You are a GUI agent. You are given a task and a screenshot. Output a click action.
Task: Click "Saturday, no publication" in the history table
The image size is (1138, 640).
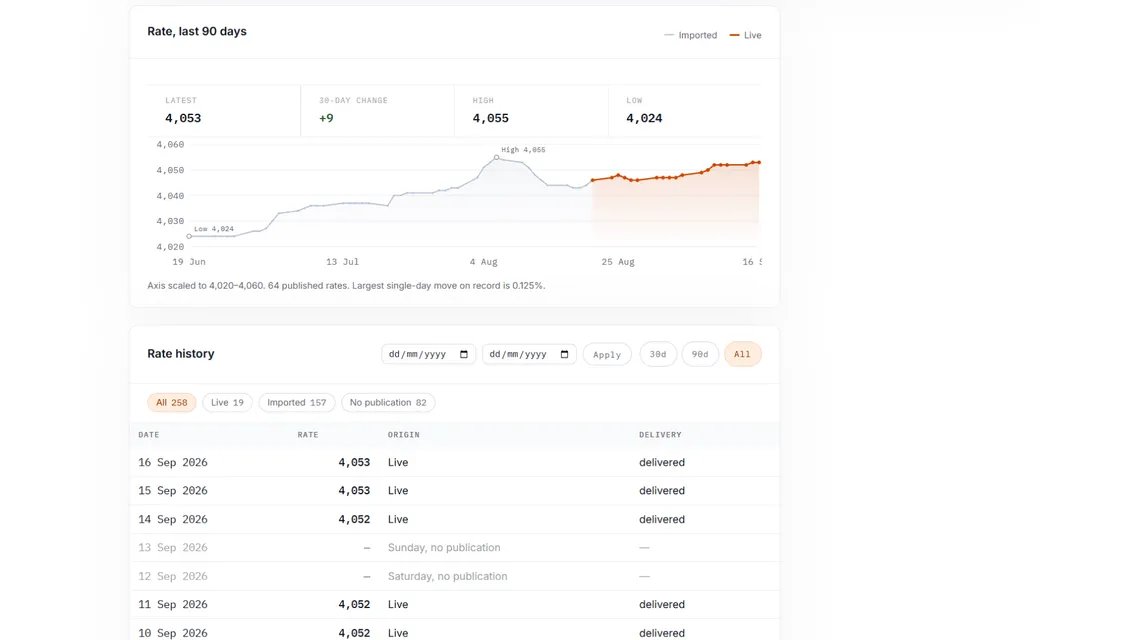[x=448, y=576]
